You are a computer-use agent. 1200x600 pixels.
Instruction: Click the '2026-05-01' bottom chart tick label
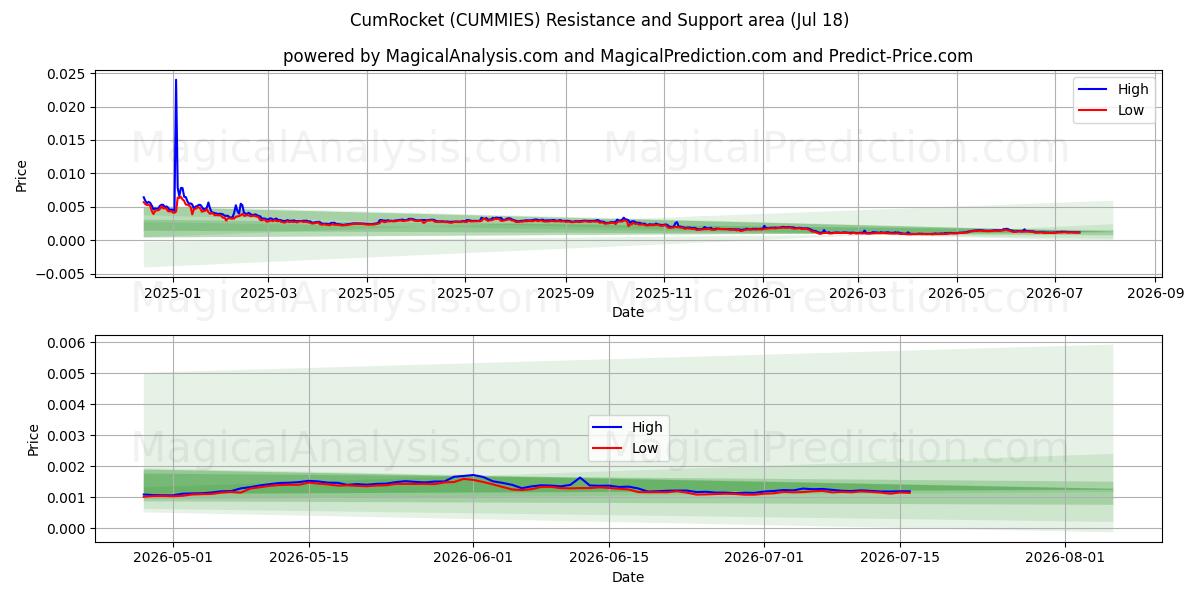(x=173, y=558)
